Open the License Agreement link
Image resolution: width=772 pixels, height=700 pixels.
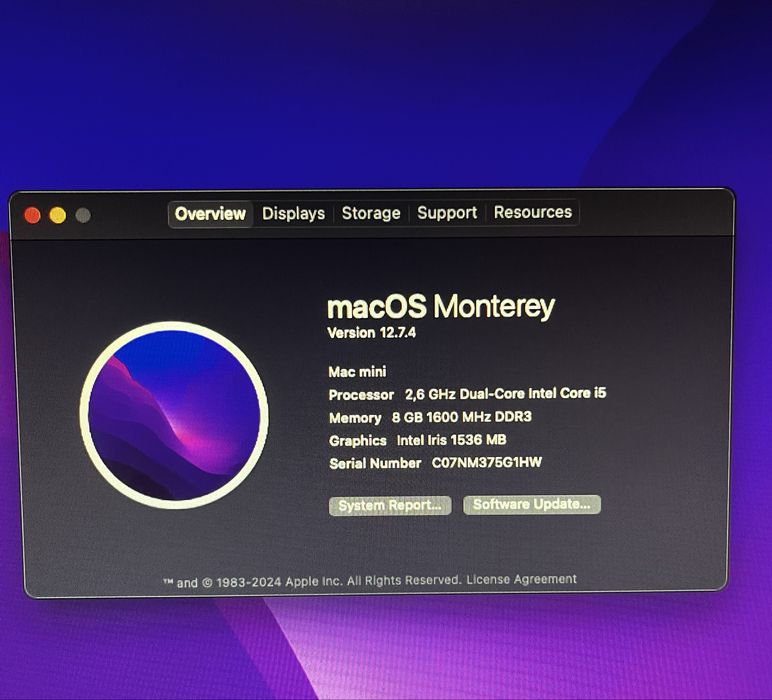[x=521, y=579]
